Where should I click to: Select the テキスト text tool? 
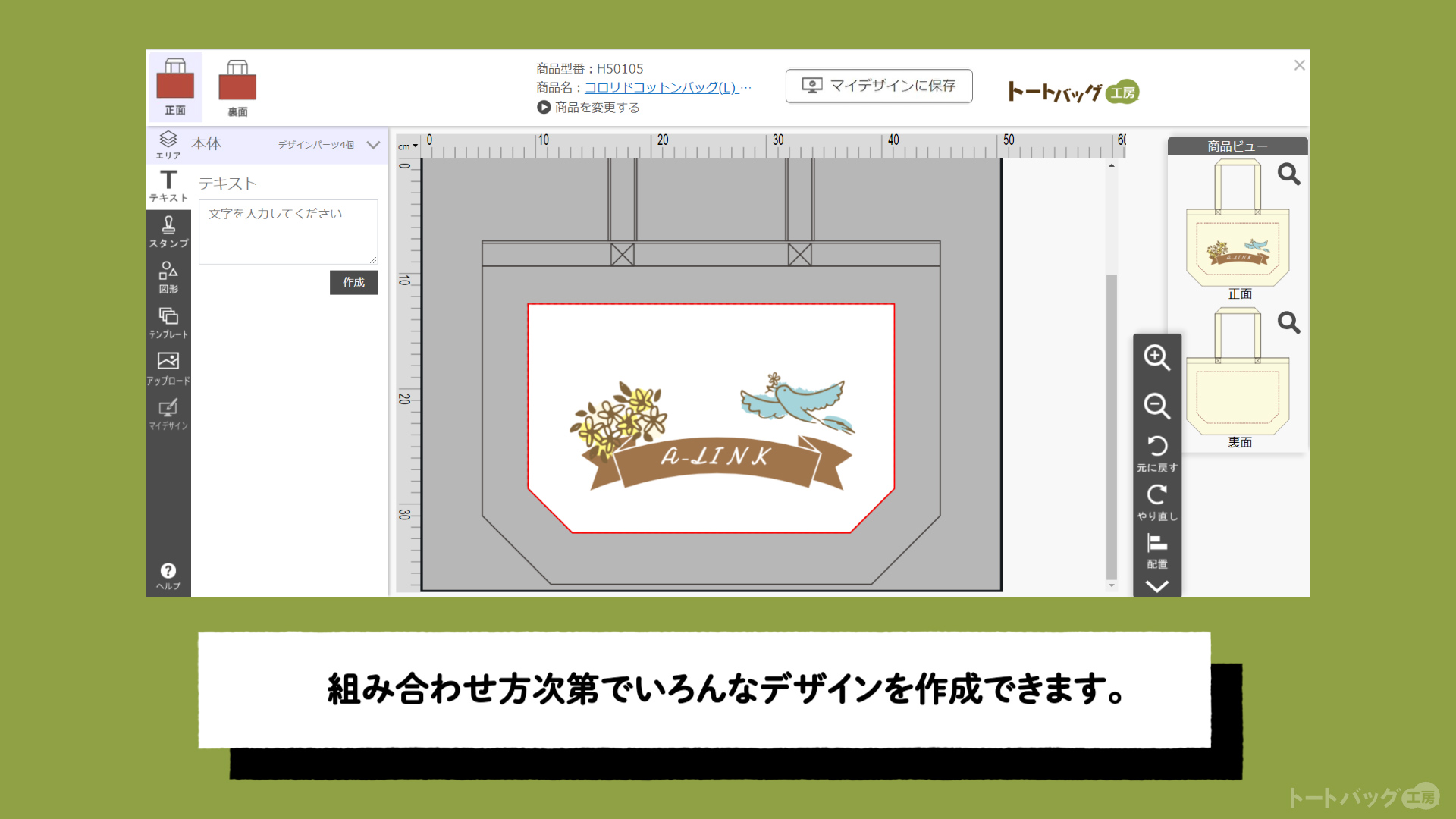(x=168, y=187)
